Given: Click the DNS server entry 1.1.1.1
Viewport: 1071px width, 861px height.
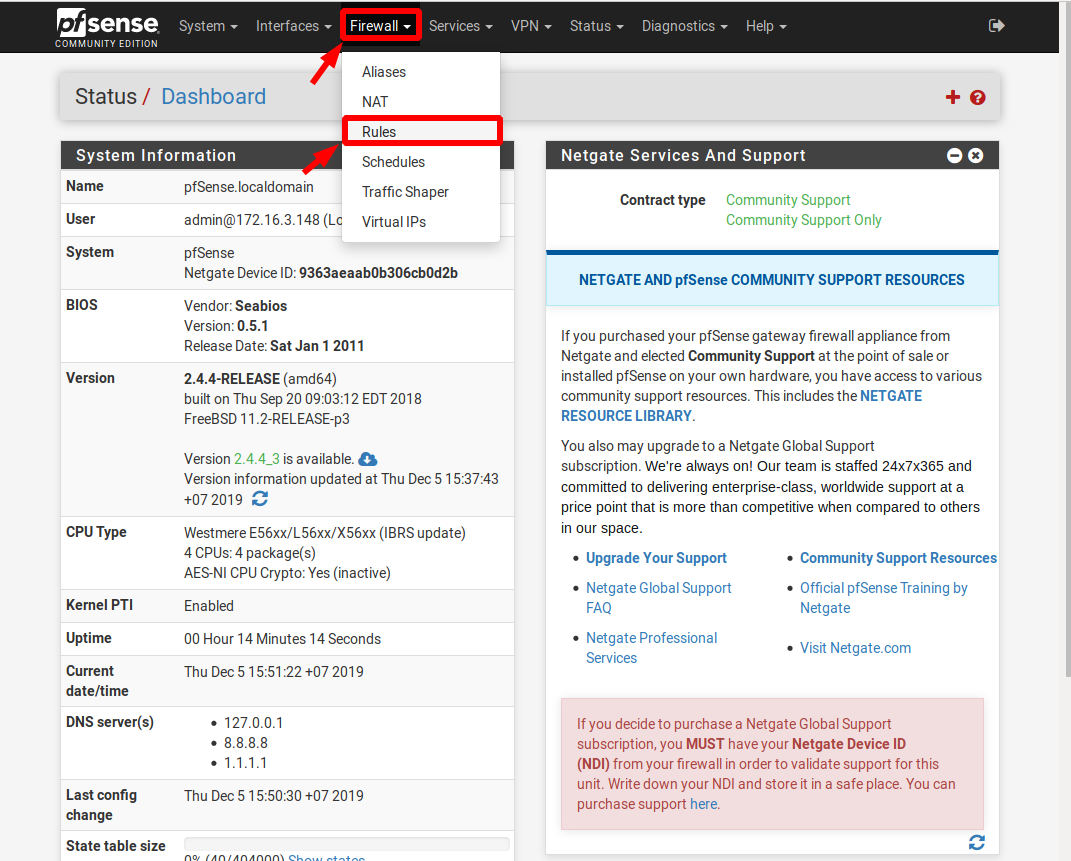Looking at the screenshot, I should (x=245, y=763).
